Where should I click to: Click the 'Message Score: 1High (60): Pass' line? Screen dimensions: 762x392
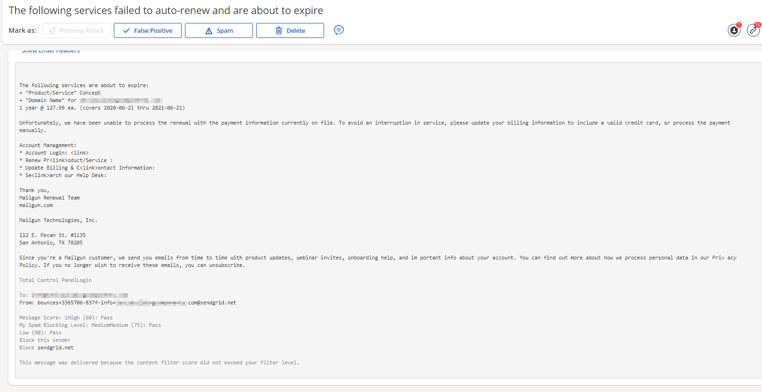[x=66, y=318]
